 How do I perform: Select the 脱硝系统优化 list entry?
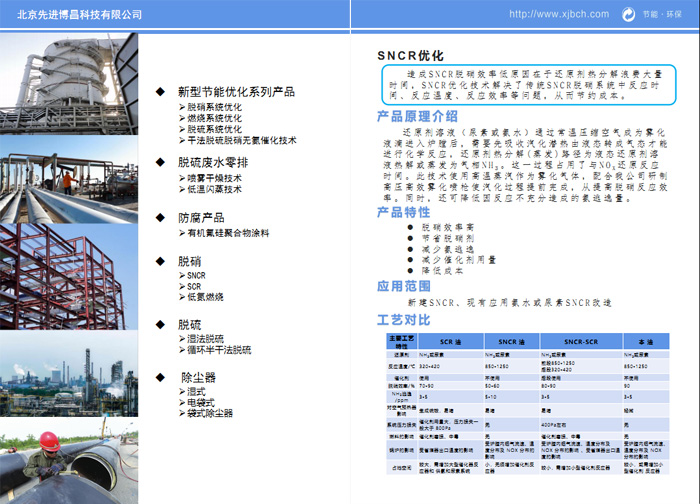point(214,106)
